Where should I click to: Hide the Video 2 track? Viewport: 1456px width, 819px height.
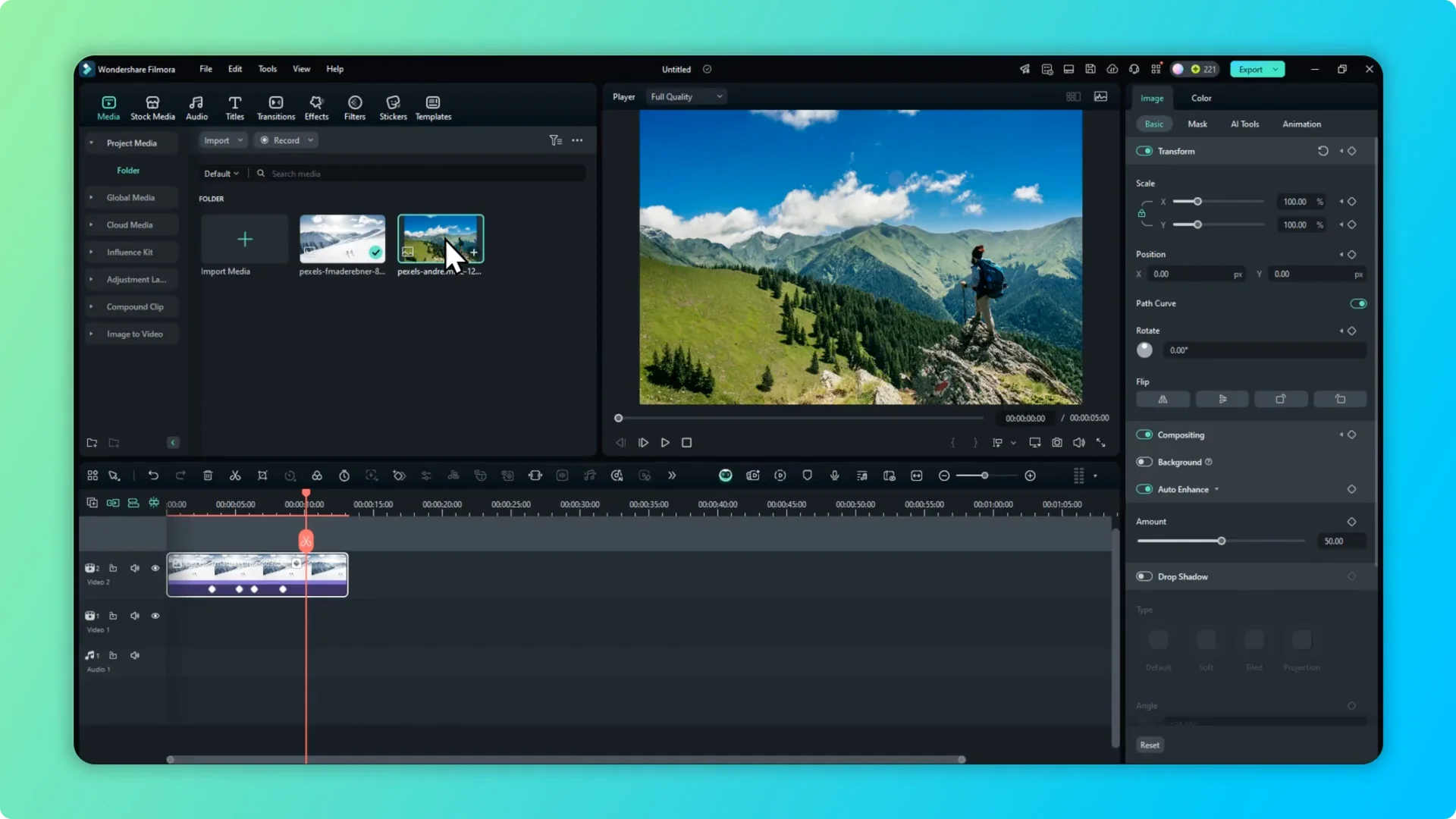pos(155,568)
